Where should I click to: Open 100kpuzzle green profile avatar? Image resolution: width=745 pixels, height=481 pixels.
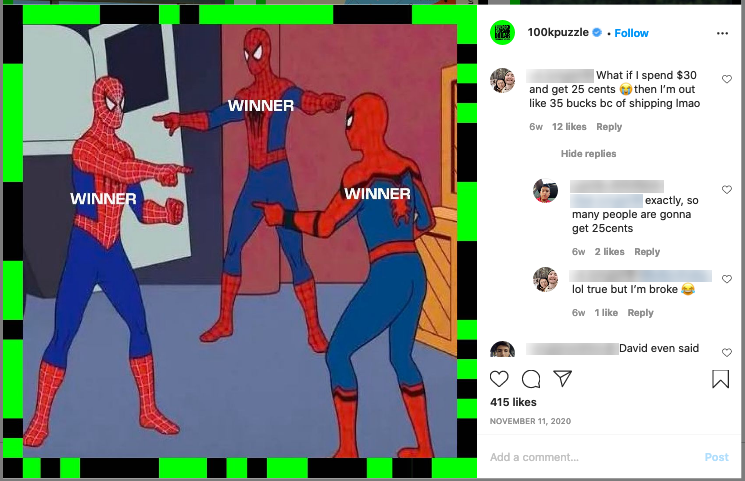(502, 33)
